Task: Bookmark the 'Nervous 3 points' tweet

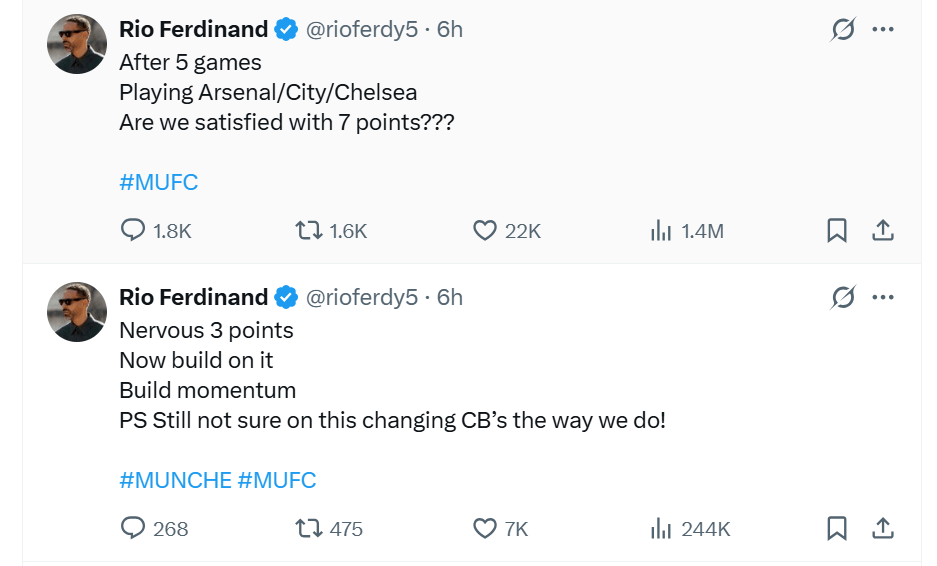Action: pos(837,528)
